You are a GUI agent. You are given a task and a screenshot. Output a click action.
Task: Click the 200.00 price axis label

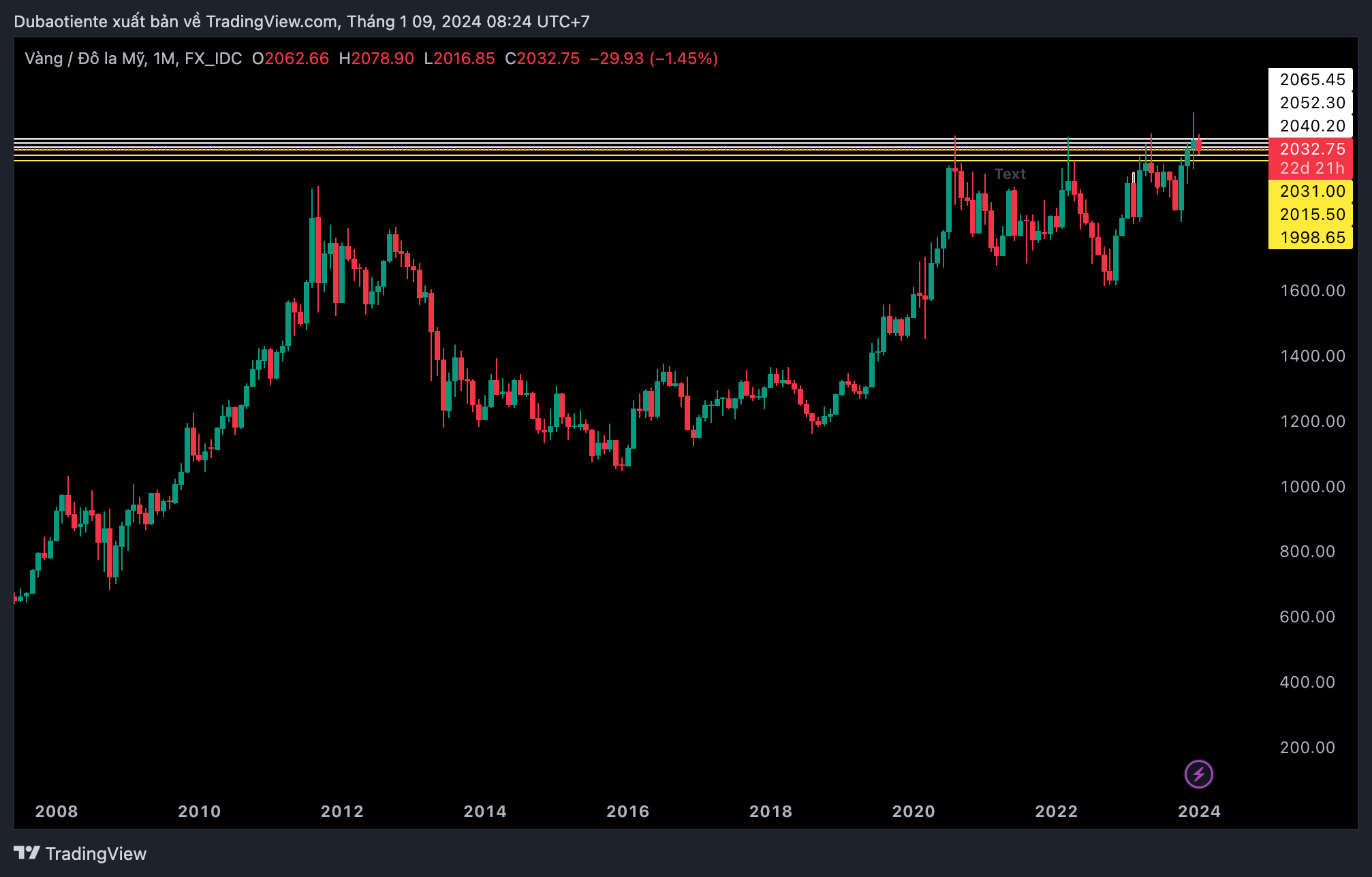(1307, 748)
